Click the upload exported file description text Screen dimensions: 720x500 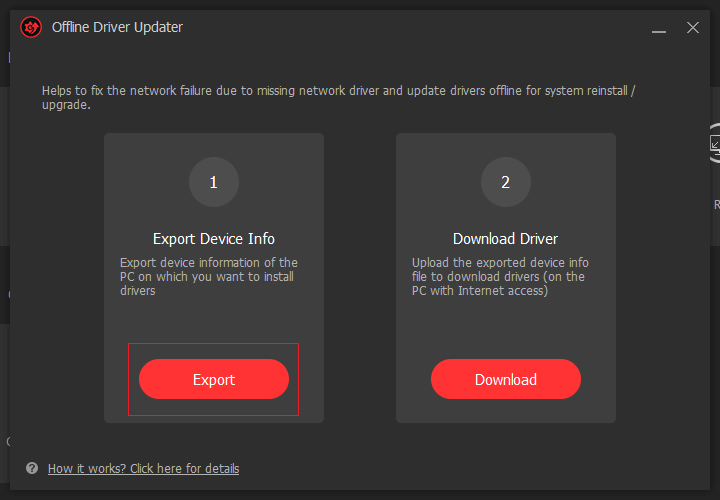500,277
